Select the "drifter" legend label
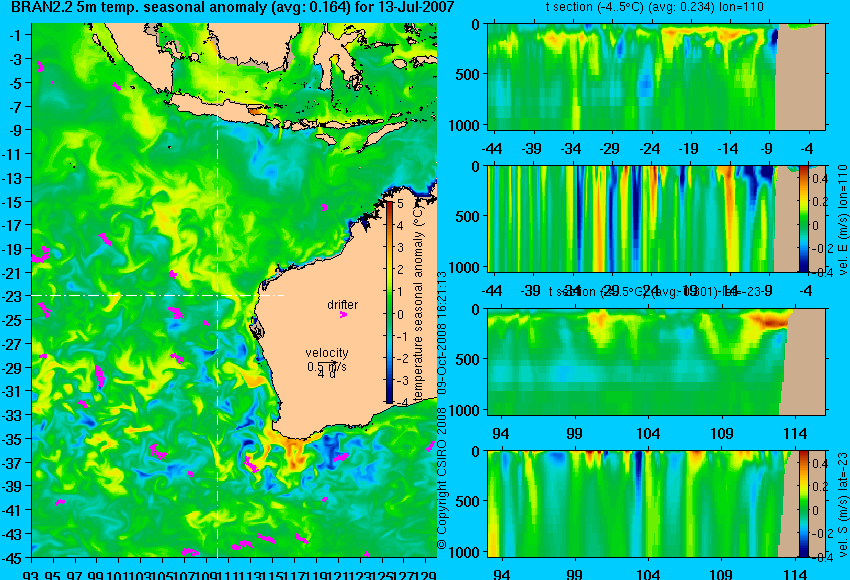Screen dimensions: 850x580 (x=343, y=305)
